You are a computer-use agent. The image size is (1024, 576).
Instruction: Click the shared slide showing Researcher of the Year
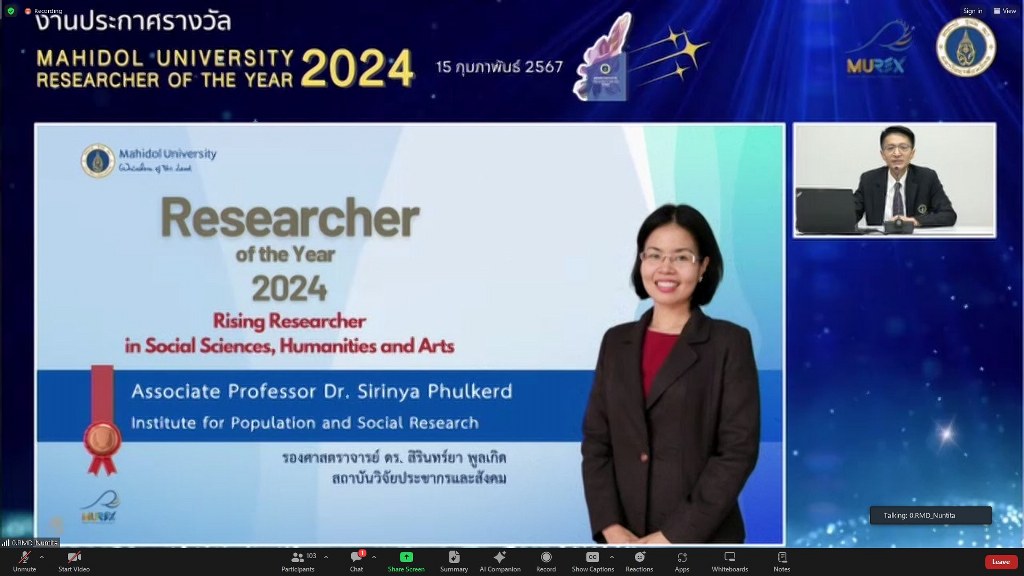click(409, 334)
